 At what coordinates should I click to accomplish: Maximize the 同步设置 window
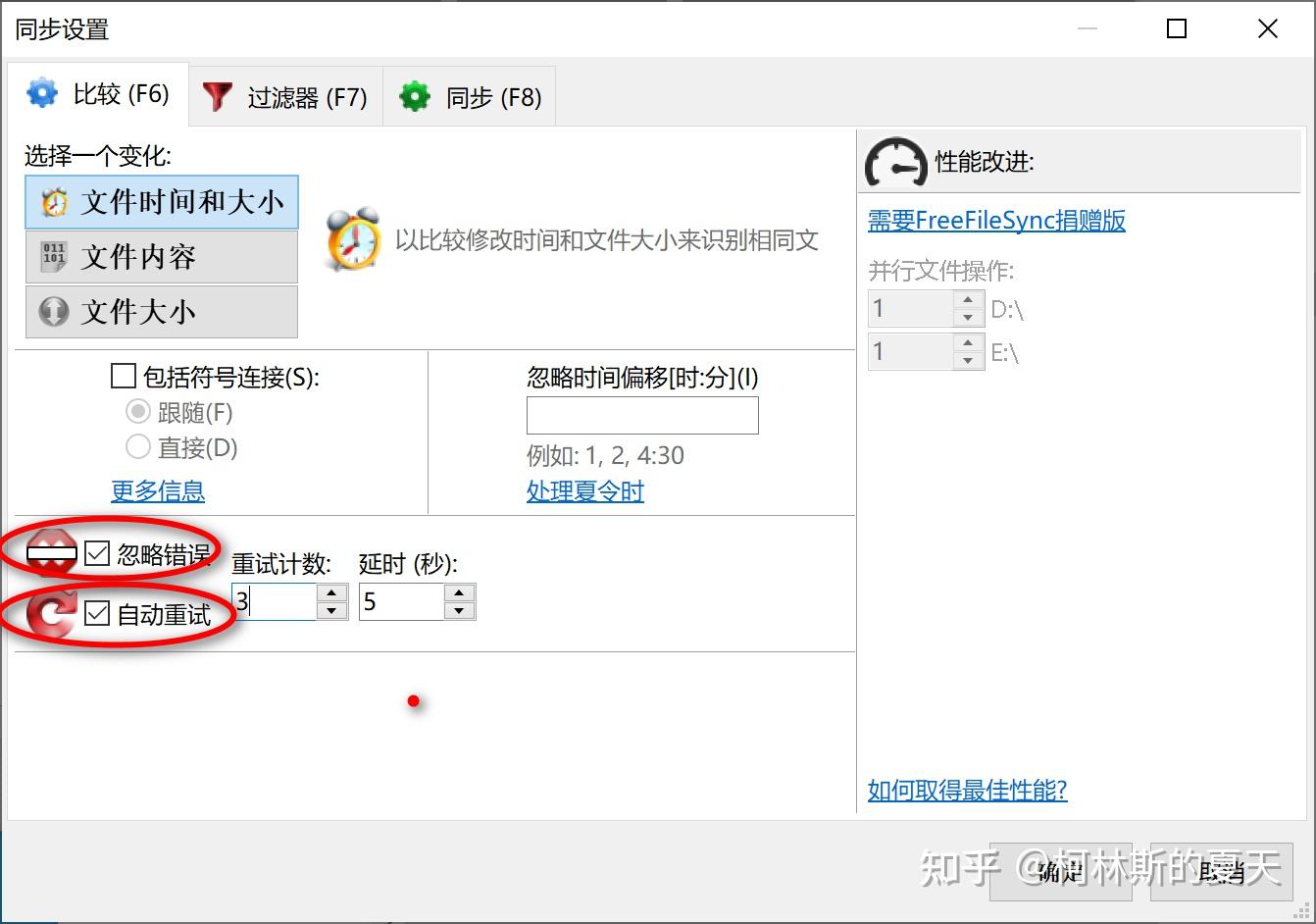(1177, 28)
